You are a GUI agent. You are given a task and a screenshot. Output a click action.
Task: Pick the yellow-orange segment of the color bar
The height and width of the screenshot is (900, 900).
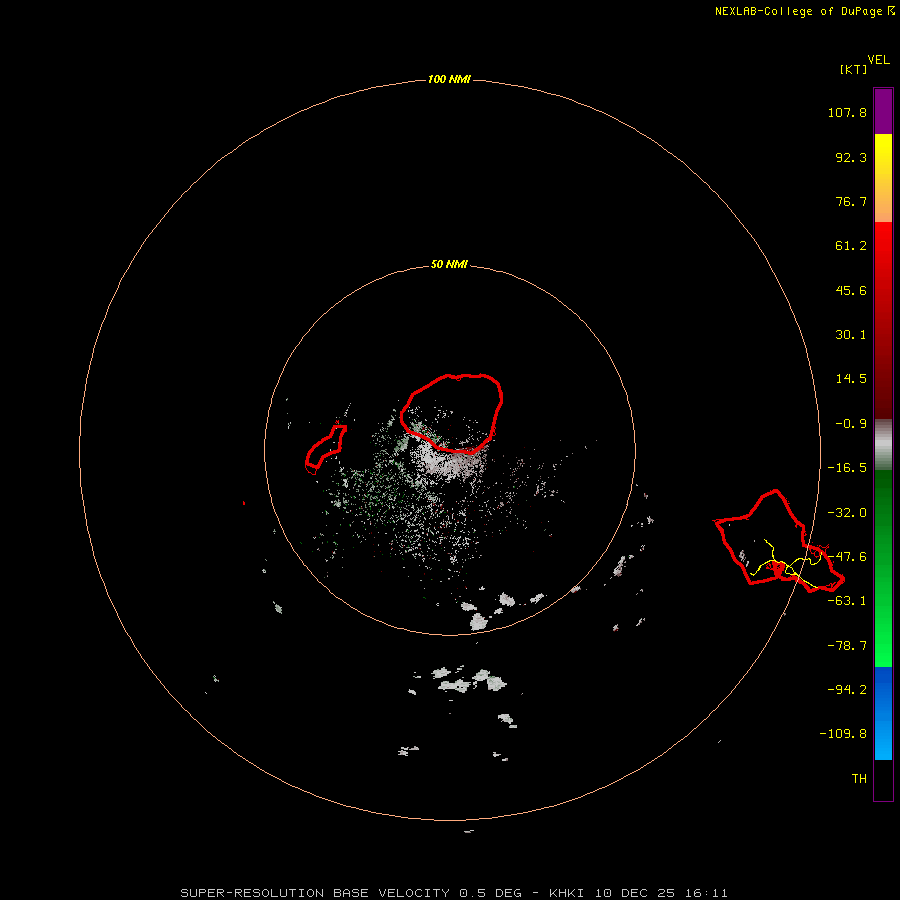coord(883,178)
